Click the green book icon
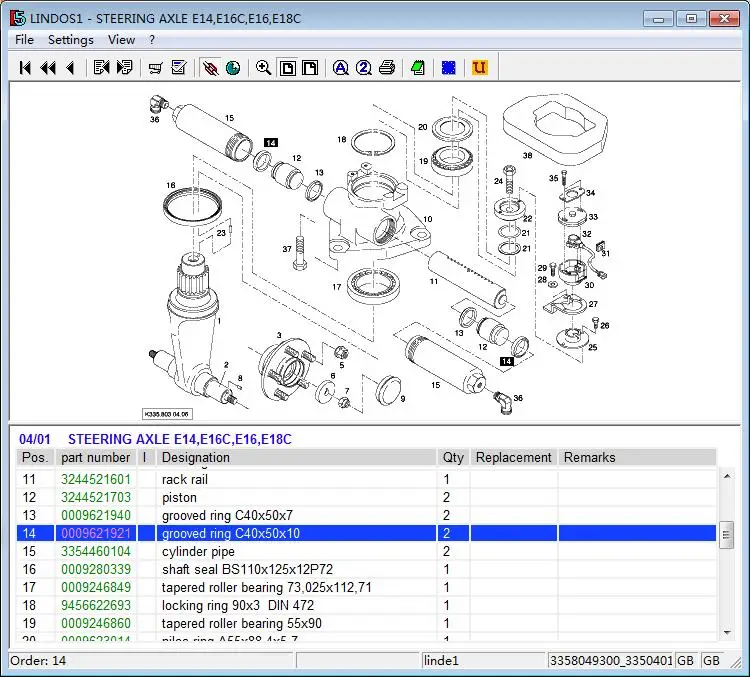 (x=417, y=68)
